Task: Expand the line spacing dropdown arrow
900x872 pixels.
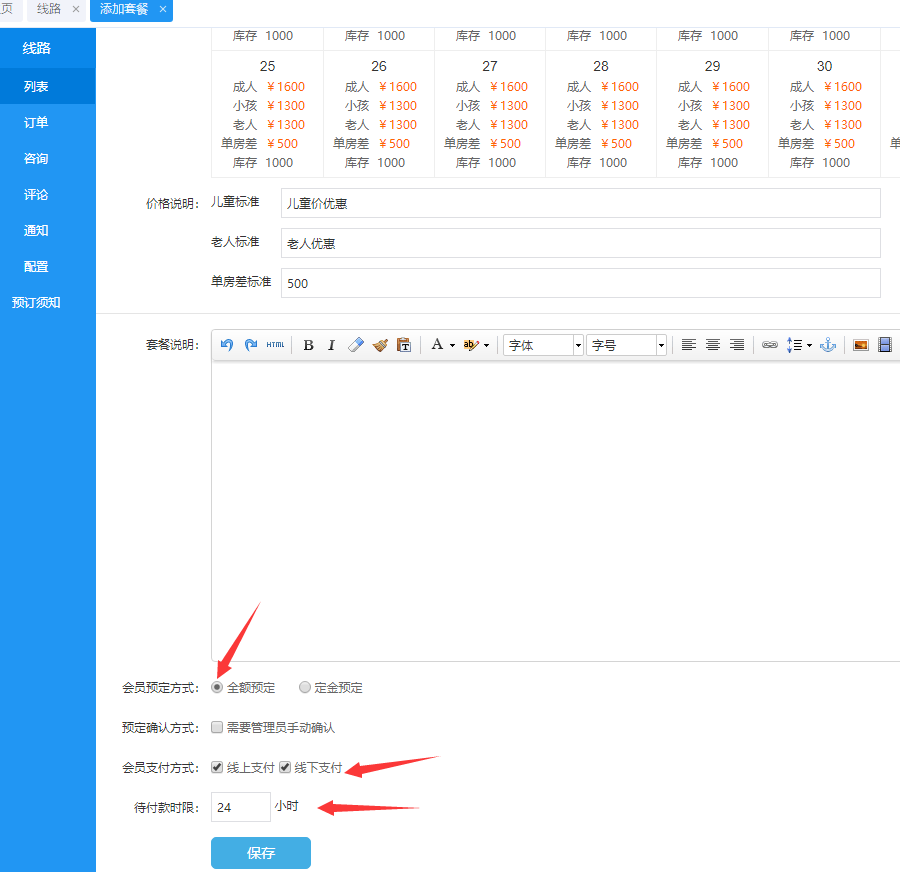Action: (808, 345)
